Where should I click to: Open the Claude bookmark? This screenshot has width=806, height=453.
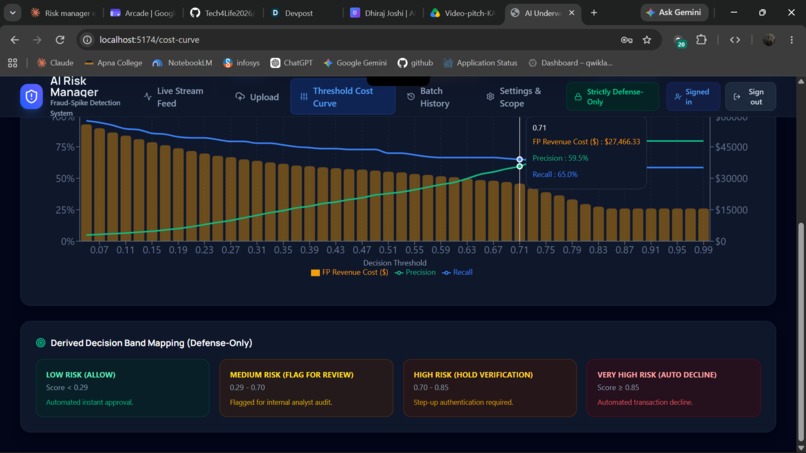click(55, 63)
